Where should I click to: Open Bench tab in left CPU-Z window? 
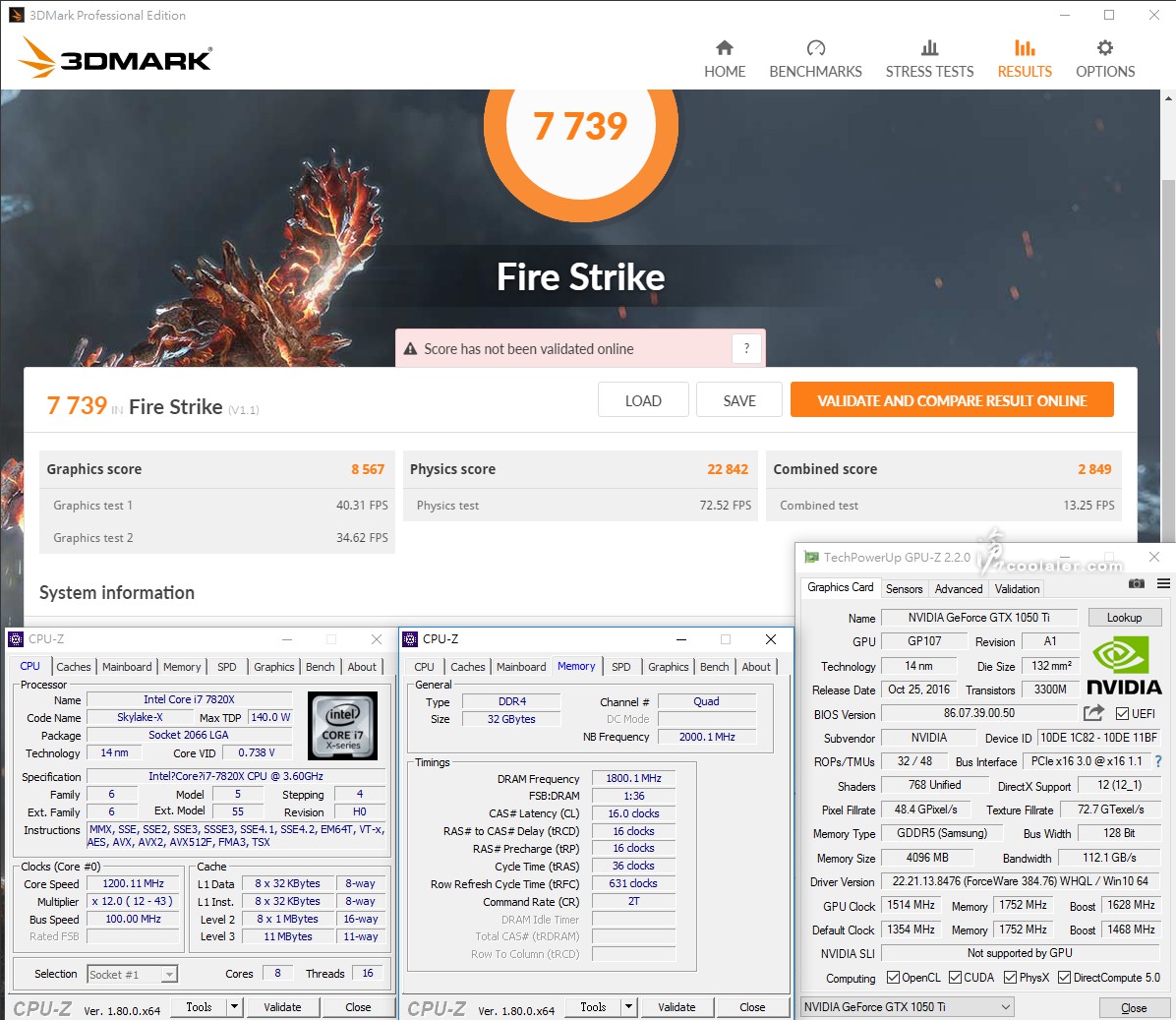[x=321, y=667]
